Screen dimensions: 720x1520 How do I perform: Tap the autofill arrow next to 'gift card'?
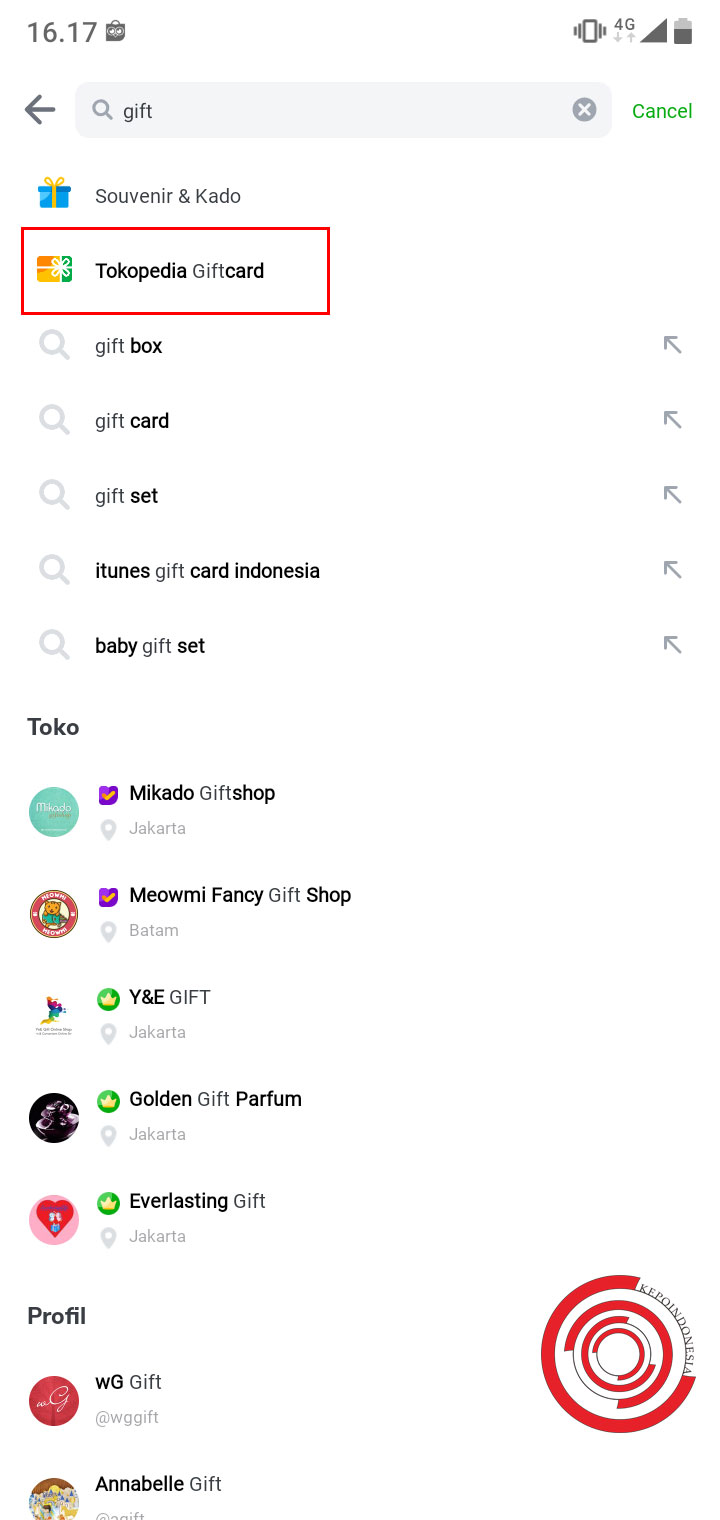[x=672, y=420]
